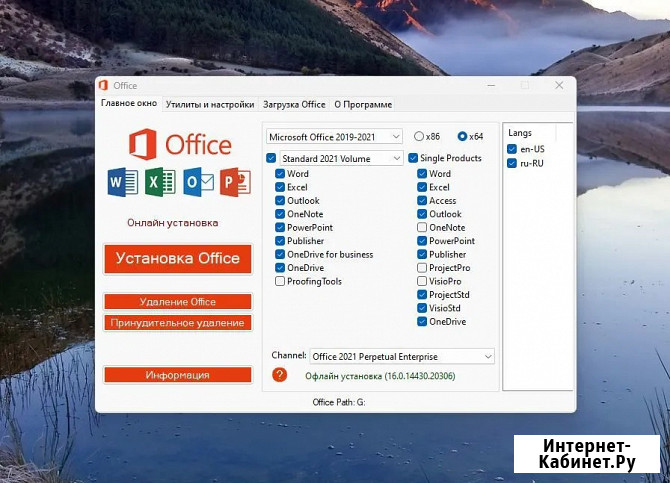Switch to the Утилиты и настройки tab
Viewport: 670px width, 483px height.
click(210, 104)
